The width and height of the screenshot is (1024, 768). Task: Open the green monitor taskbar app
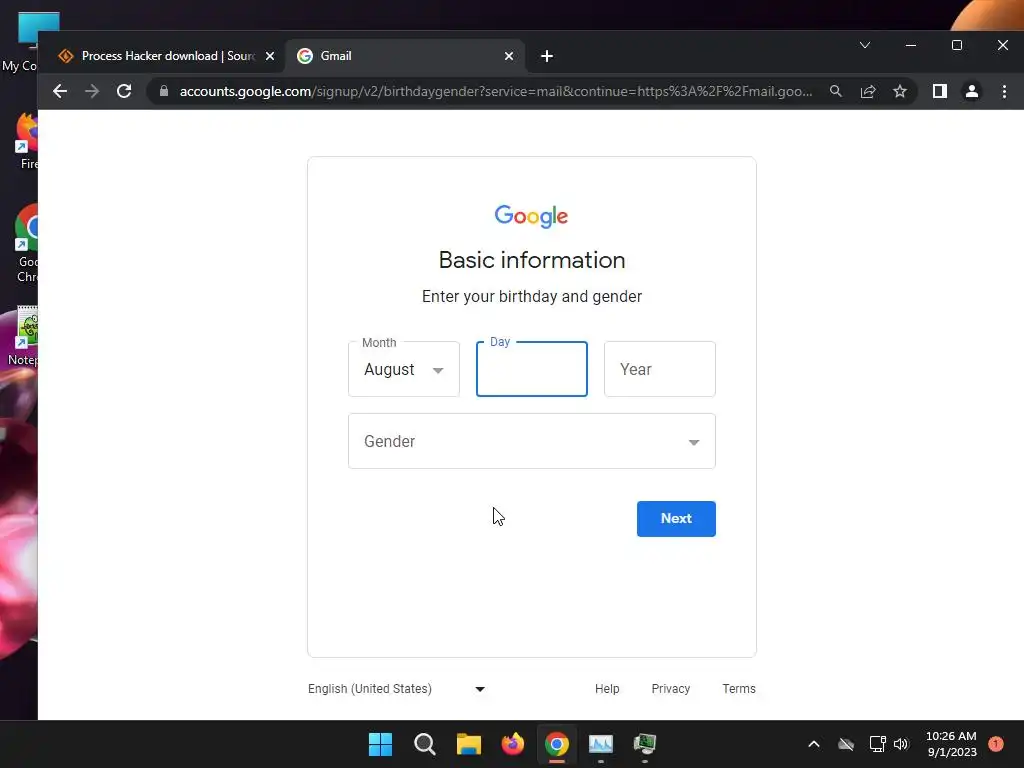pyautogui.click(x=645, y=744)
